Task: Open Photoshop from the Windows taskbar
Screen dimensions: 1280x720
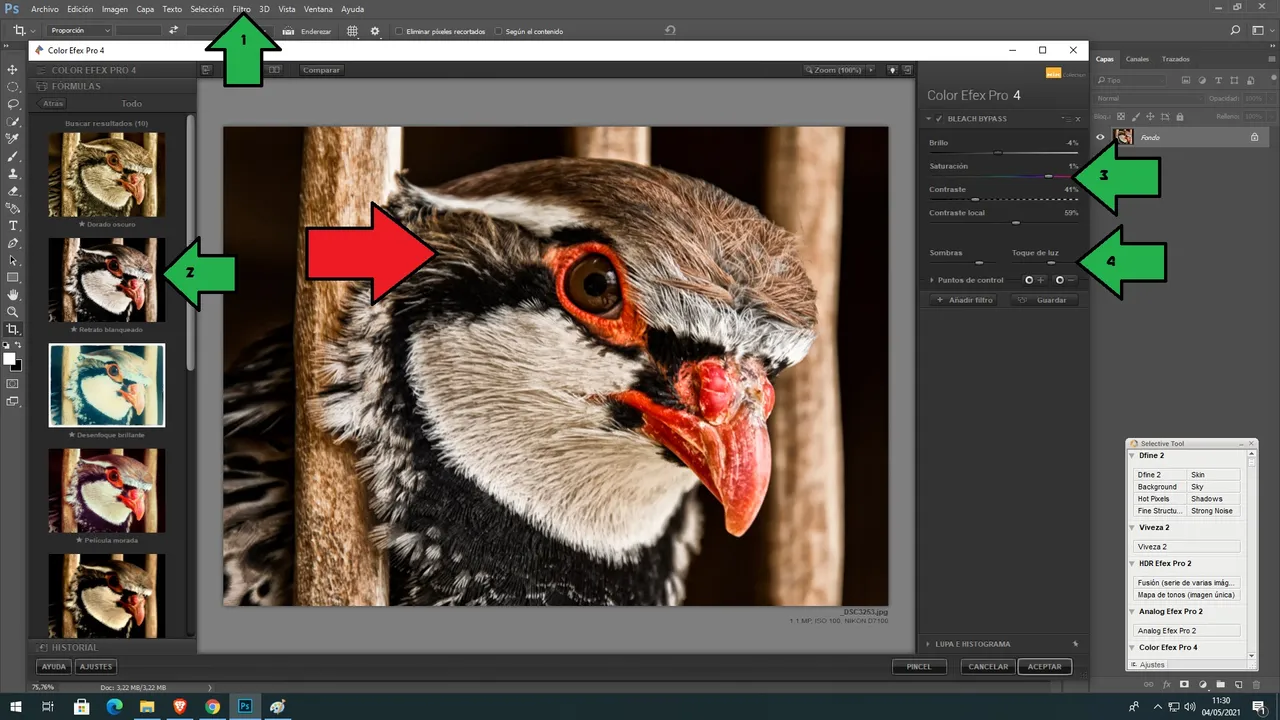Action: pos(245,706)
